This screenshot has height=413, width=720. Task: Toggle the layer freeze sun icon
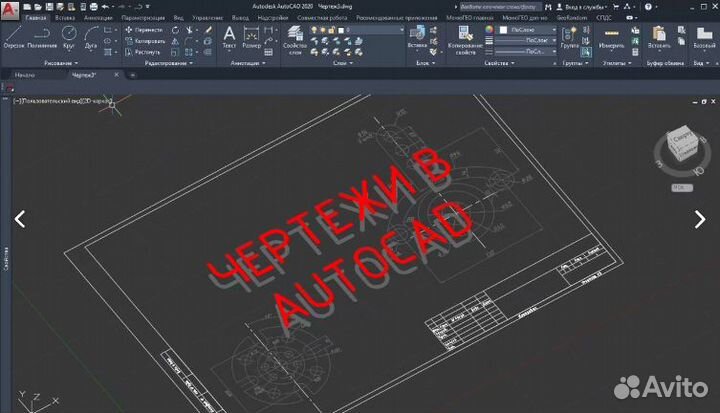point(323,30)
